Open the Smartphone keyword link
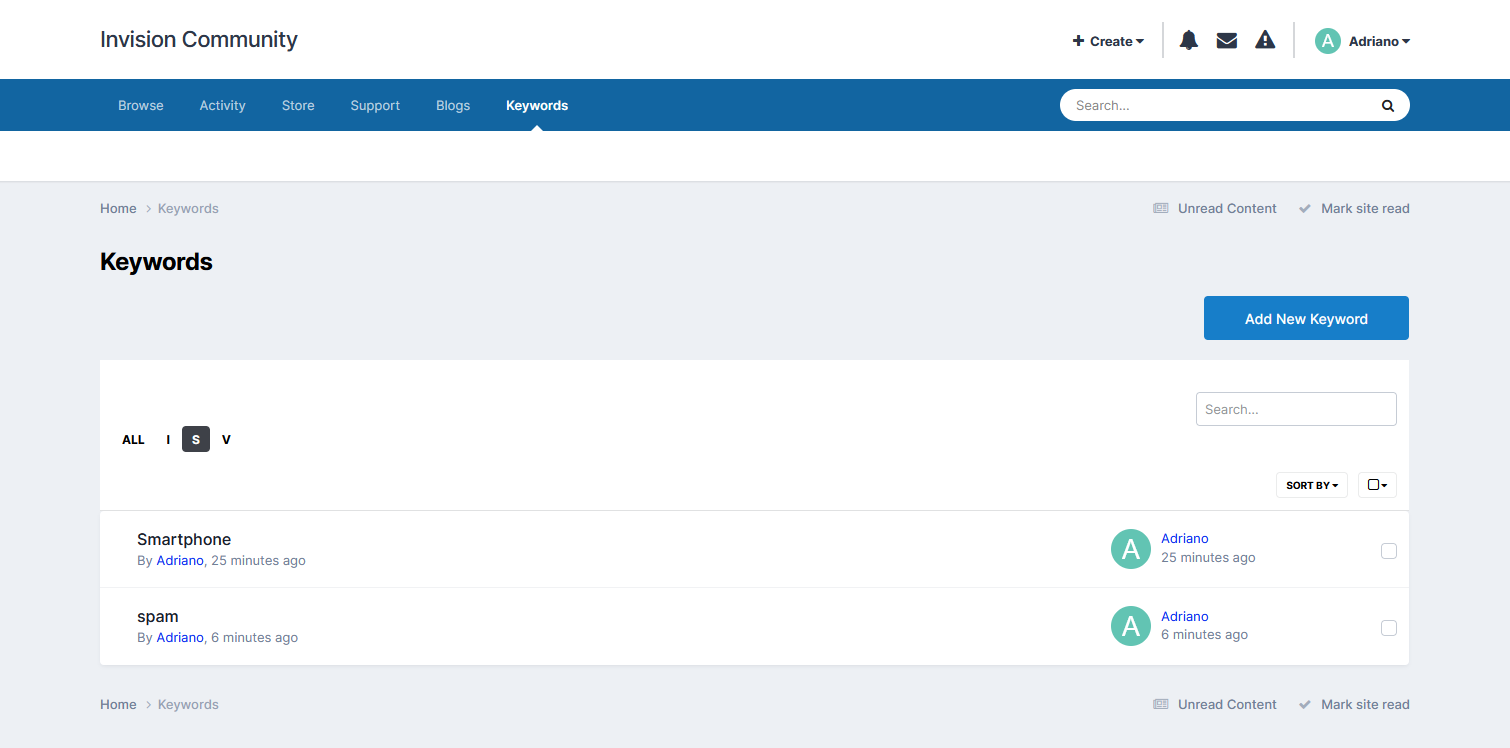Image resolution: width=1510 pixels, height=748 pixels. (x=184, y=539)
